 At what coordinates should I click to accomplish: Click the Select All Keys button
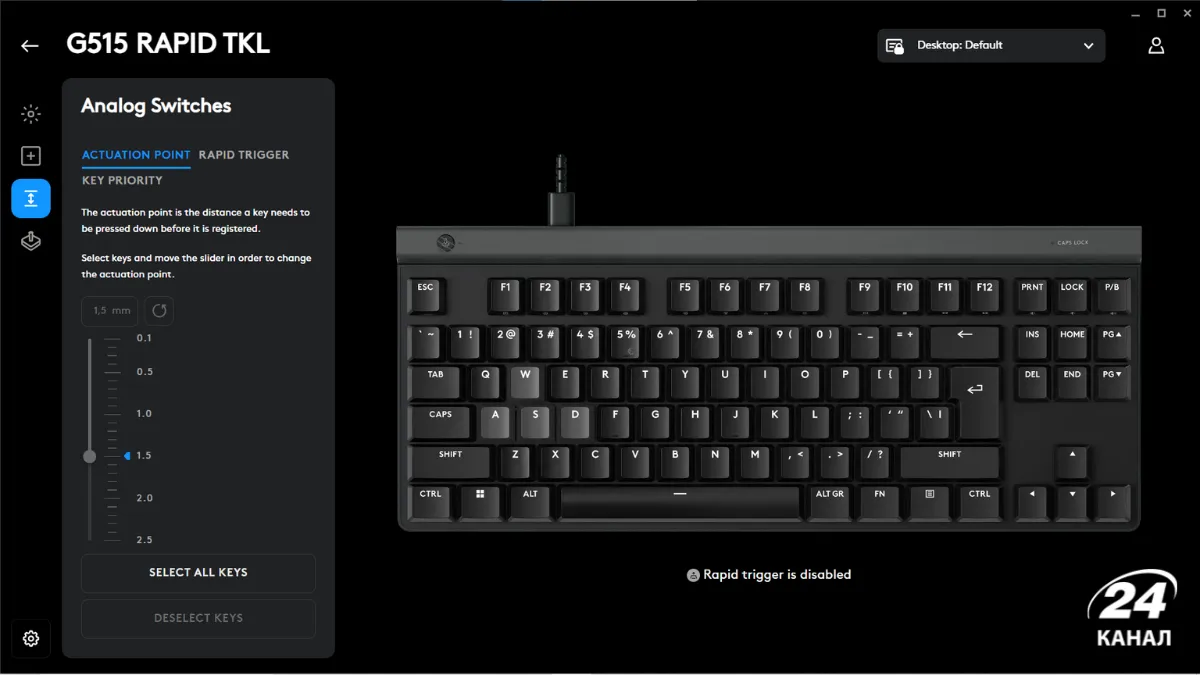pos(198,573)
